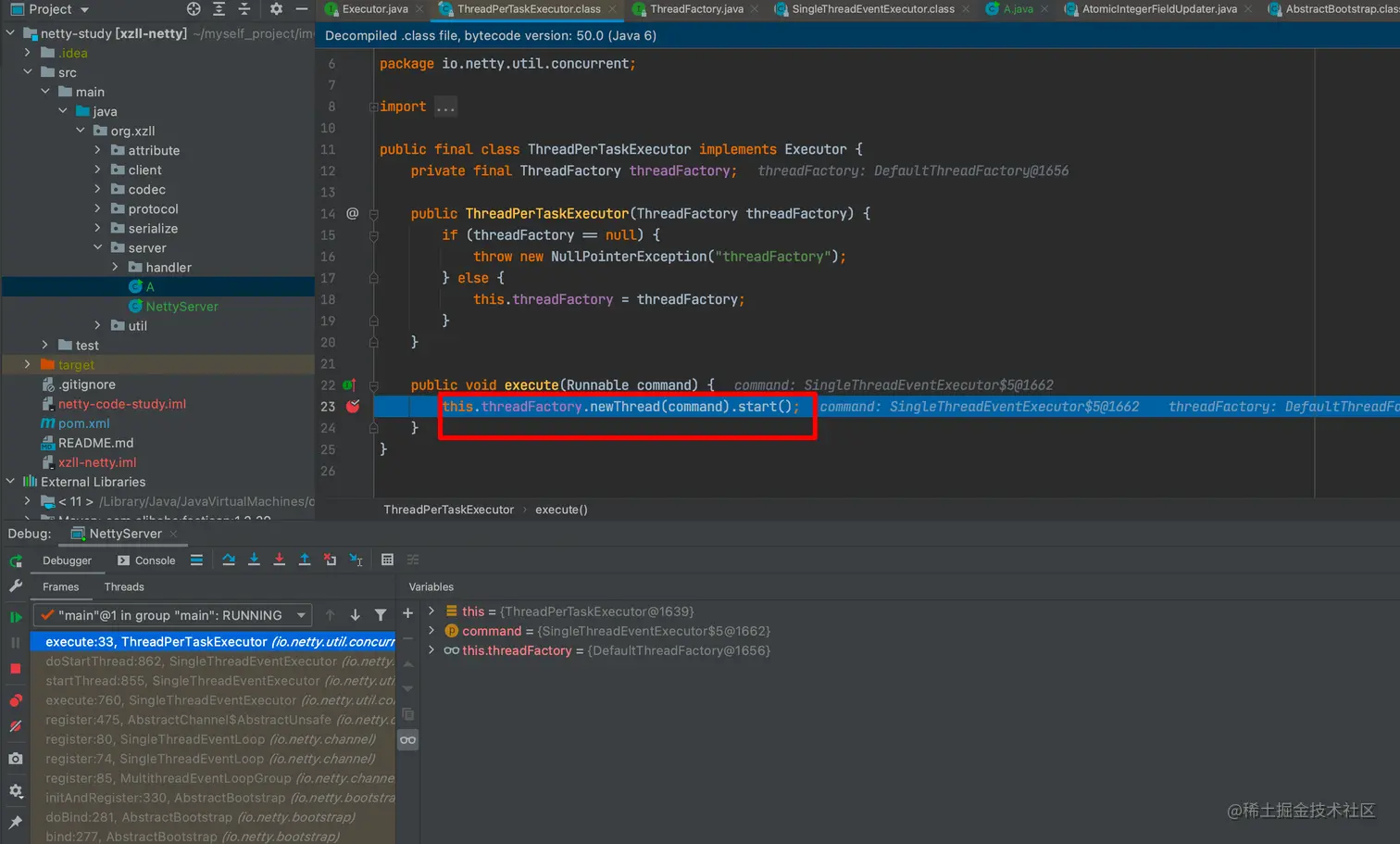
Task: Select the Frames tab
Action: click(60, 586)
